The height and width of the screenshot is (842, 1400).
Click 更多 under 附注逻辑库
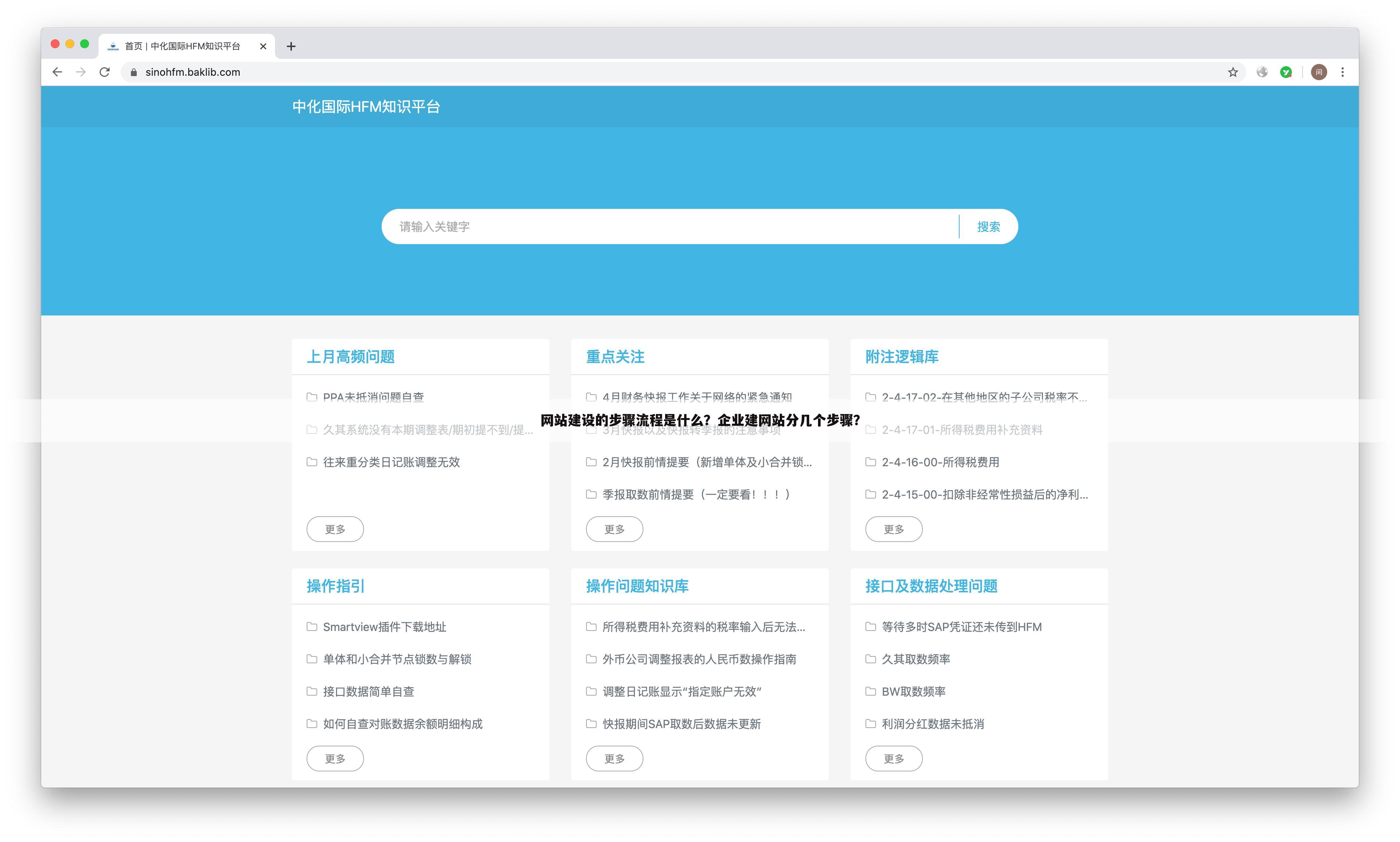point(893,529)
